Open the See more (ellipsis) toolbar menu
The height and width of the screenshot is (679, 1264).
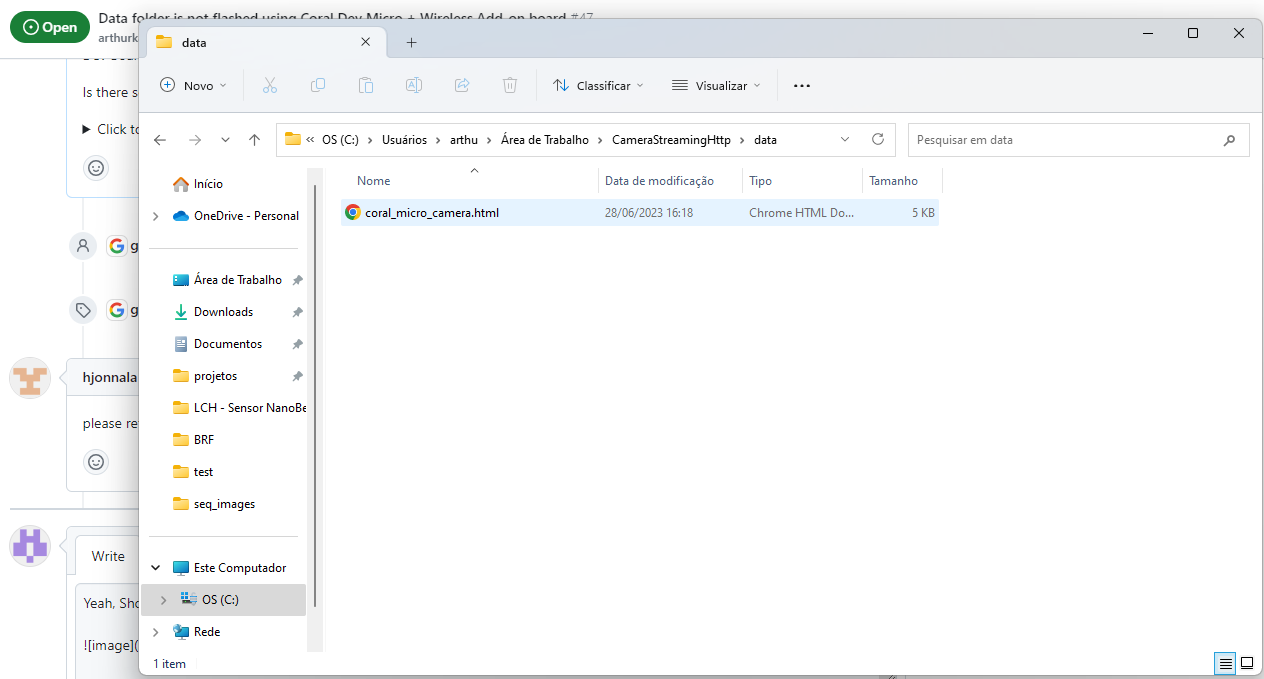(801, 85)
